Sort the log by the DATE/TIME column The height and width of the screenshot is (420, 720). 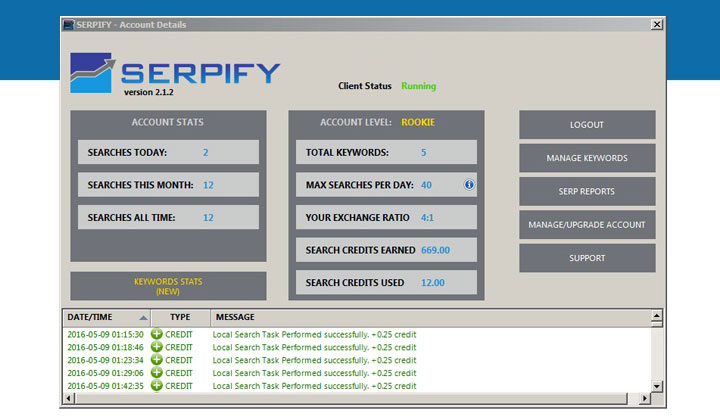pos(107,317)
